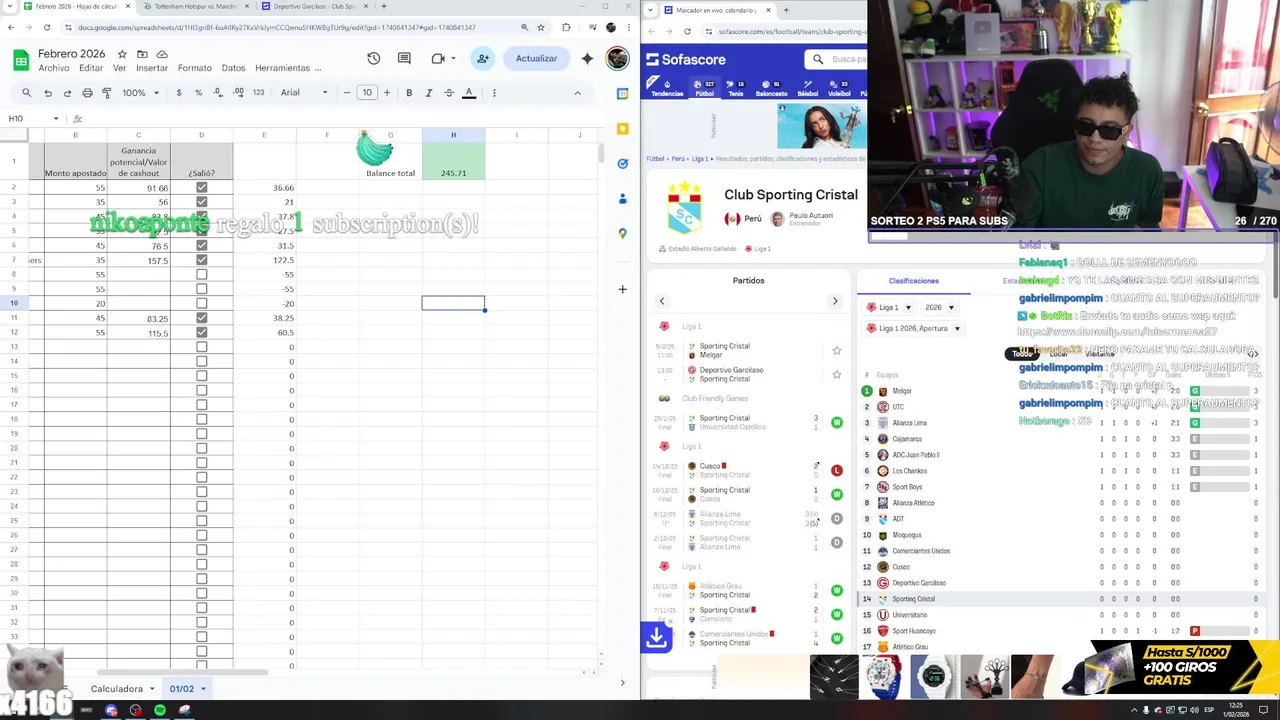This screenshot has height=720, width=1280.
Task: Open the Archivo menu
Action: (x=54, y=68)
